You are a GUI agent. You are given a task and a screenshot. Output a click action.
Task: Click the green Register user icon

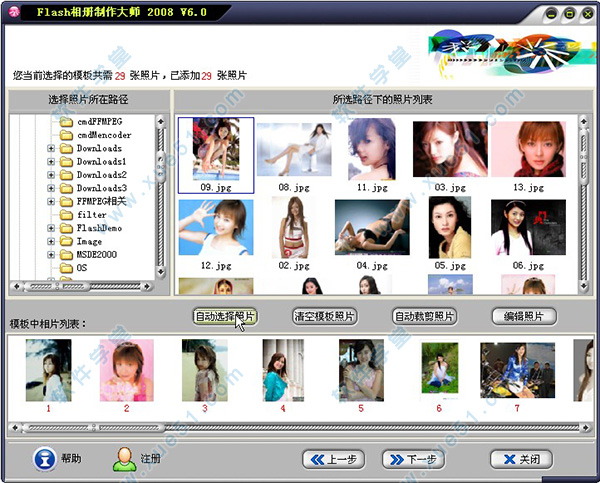[124, 459]
